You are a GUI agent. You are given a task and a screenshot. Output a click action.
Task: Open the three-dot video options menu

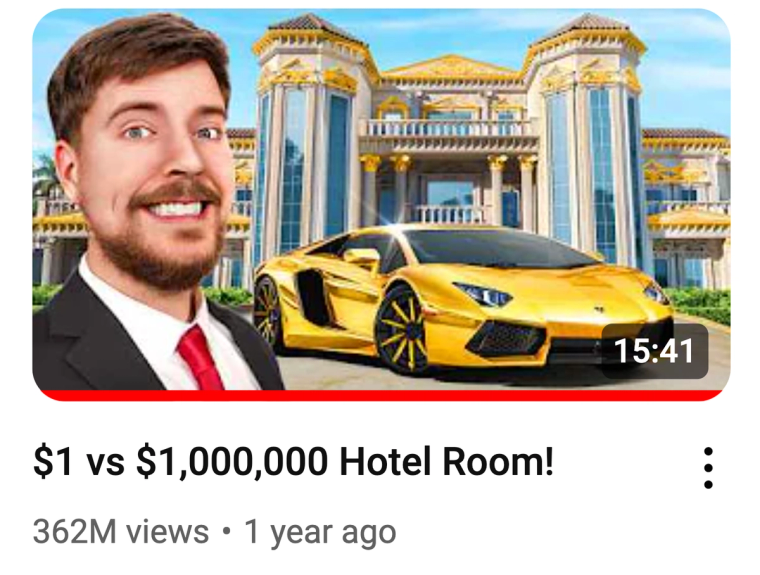(x=708, y=468)
